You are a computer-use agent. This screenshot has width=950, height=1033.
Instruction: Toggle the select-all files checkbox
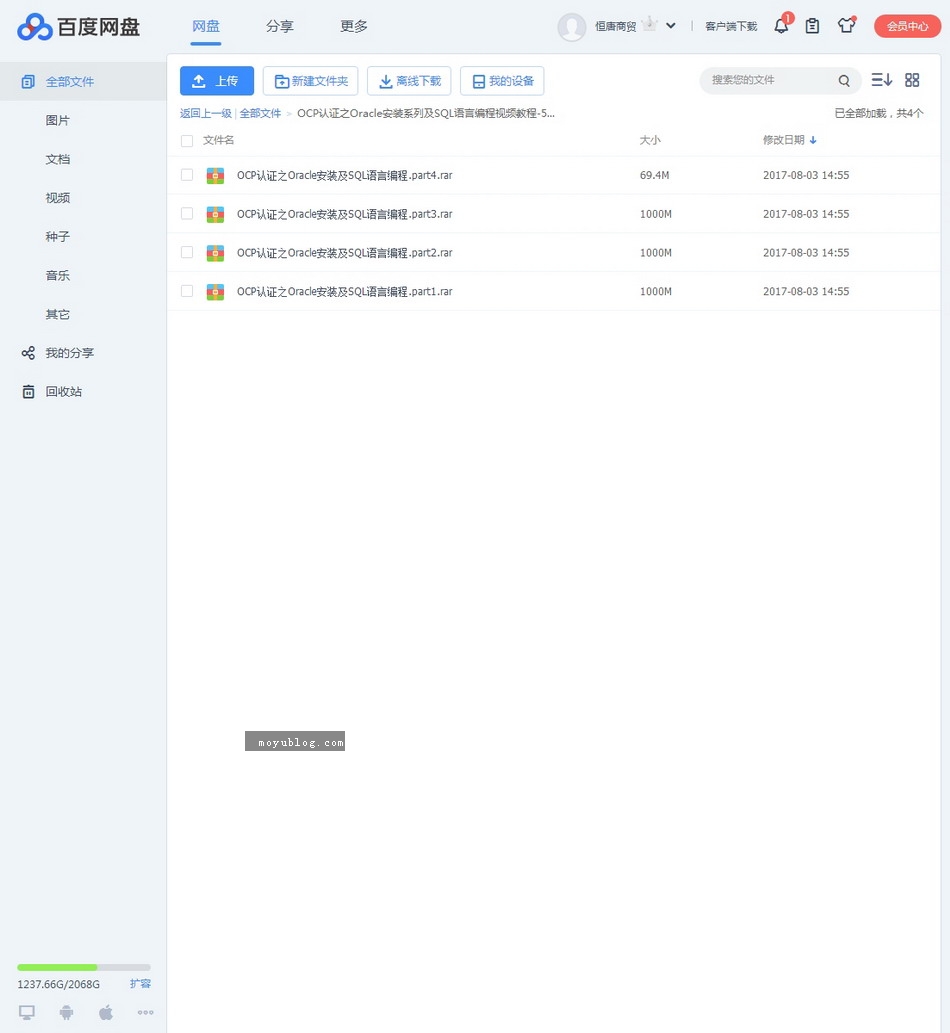coord(187,141)
